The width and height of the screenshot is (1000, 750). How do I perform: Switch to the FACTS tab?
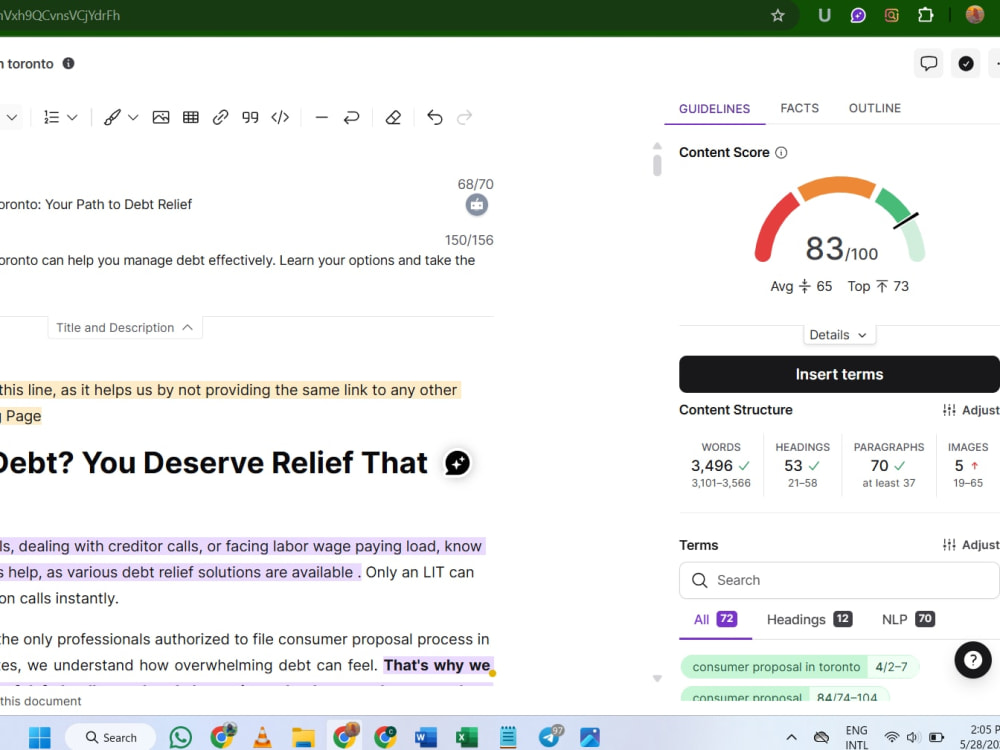(799, 108)
